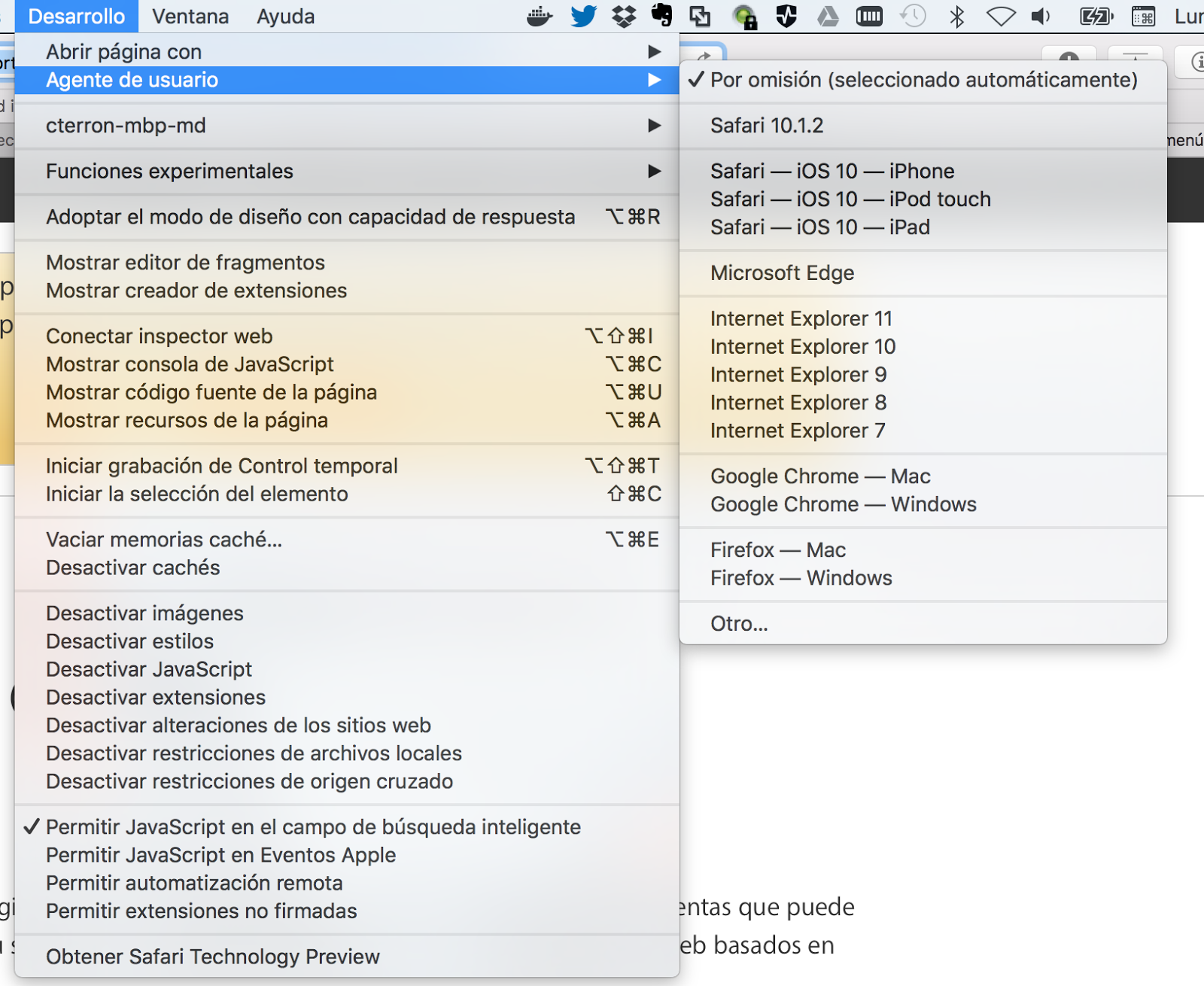Toggle Desactivar restricciones de archivos locales
The width and height of the screenshot is (1204, 986).
(347, 753)
